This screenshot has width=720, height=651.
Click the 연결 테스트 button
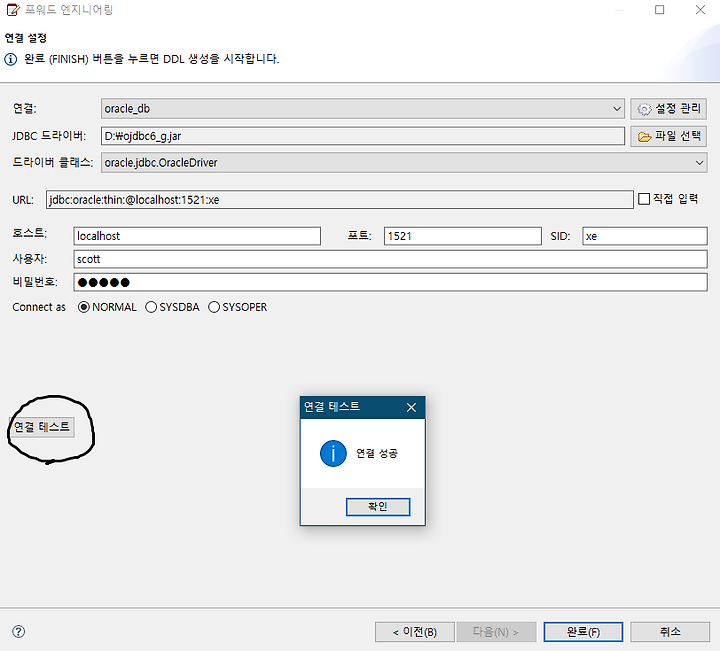[42, 427]
